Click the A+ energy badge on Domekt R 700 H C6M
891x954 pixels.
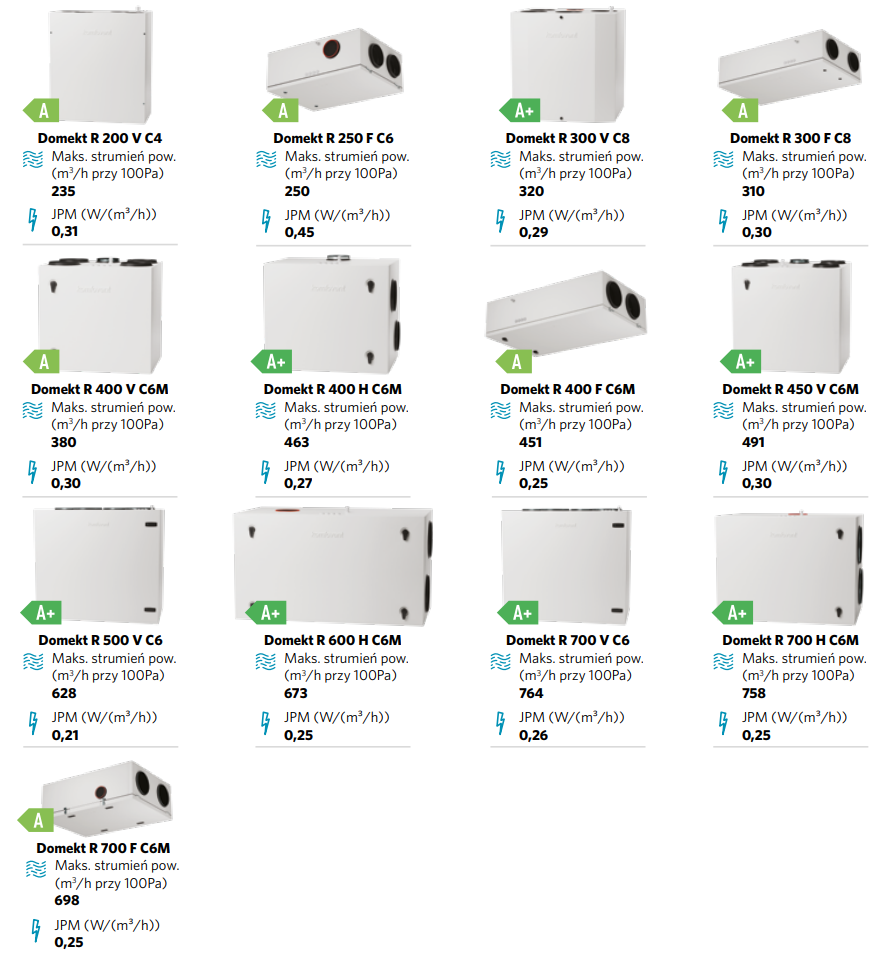tap(733, 613)
